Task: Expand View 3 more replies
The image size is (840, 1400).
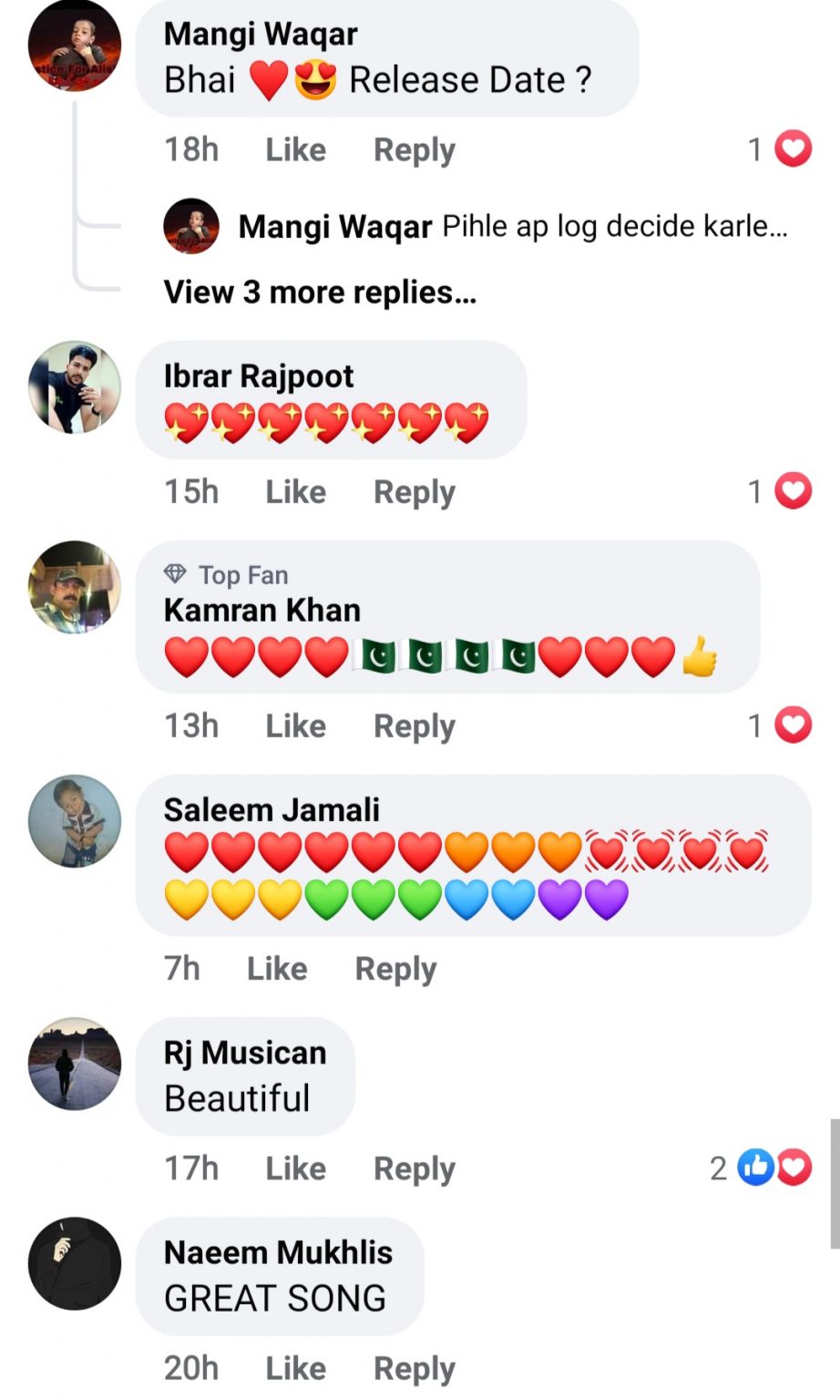Action: click(320, 293)
